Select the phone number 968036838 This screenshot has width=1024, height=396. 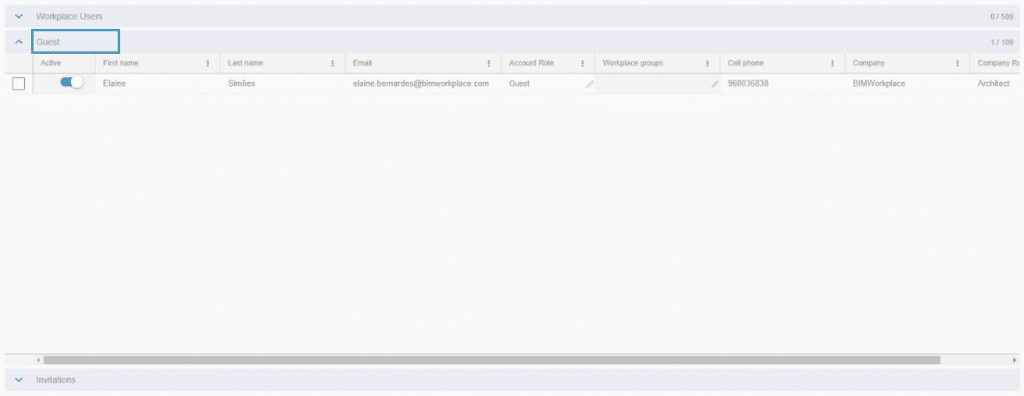(748, 84)
